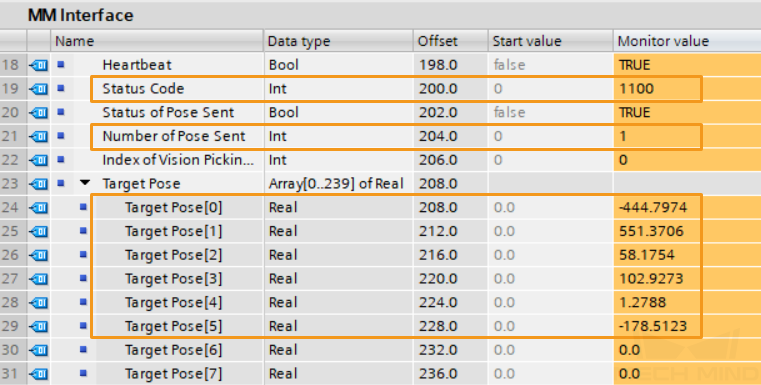Viewport: 761px width, 385px height.
Task: Click the monitor value 102.9273
Action: click(x=651, y=279)
